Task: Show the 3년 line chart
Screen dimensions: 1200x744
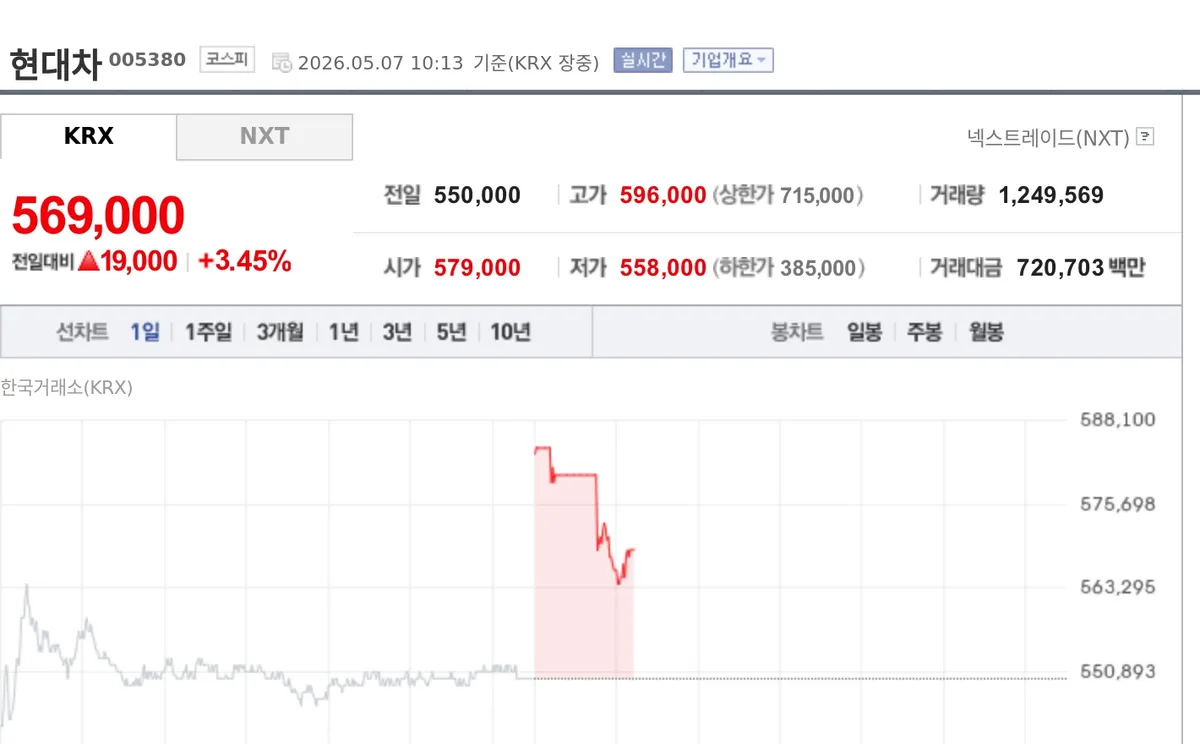Action: pyautogui.click(x=397, y=332)
